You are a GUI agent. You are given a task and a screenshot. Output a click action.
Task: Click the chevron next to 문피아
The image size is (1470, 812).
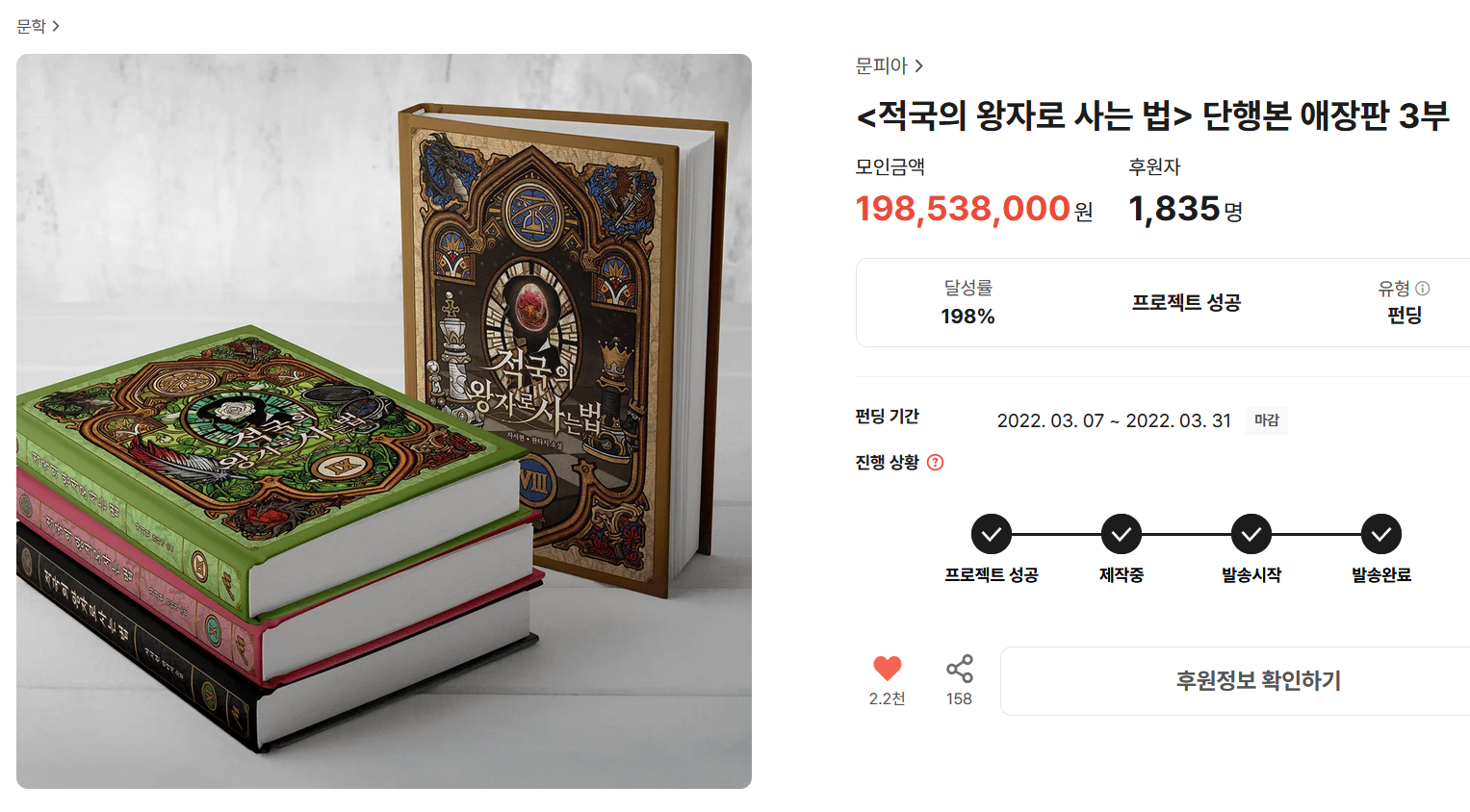tap(919, 65)
